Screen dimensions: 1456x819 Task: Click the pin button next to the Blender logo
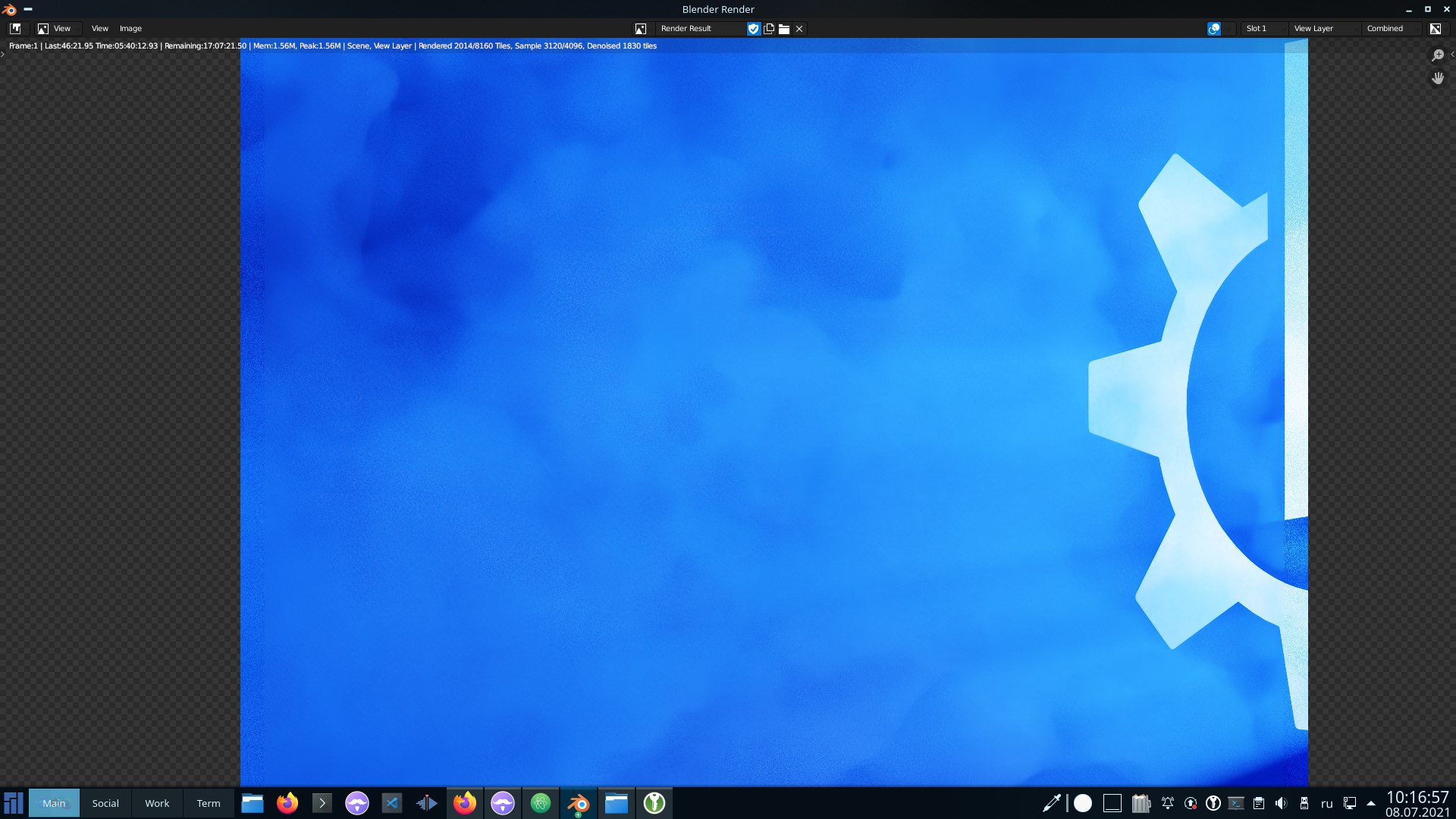pyautogui.click(x=28, y=9)
